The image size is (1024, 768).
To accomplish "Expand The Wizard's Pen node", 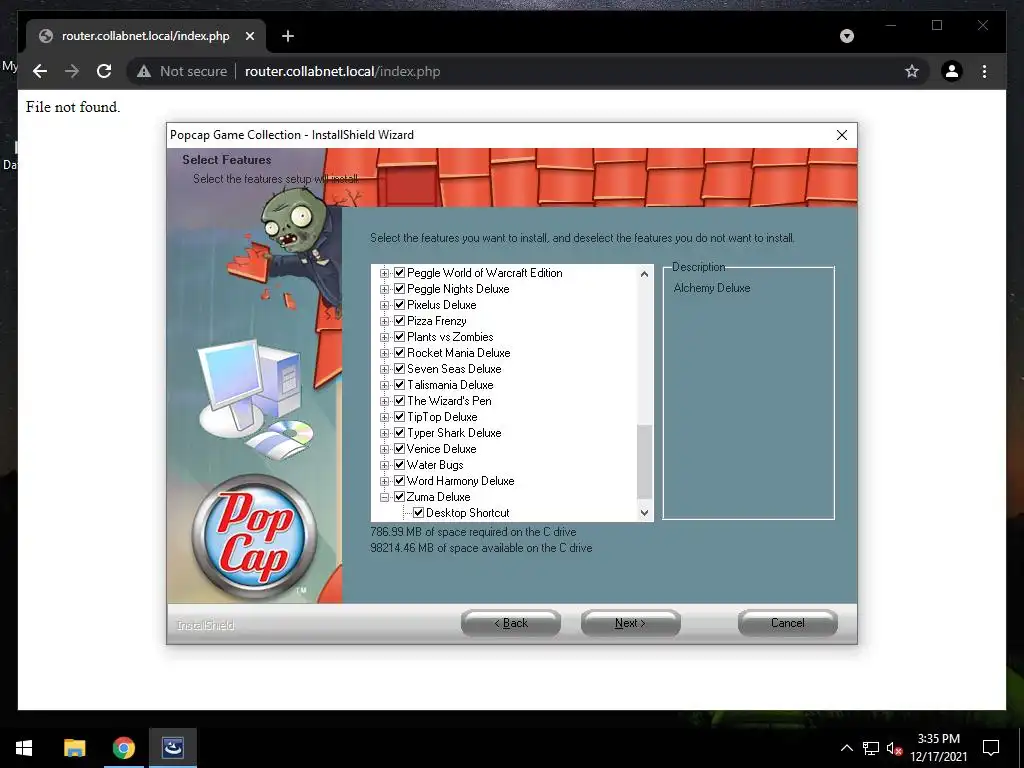I will [384, 402].
